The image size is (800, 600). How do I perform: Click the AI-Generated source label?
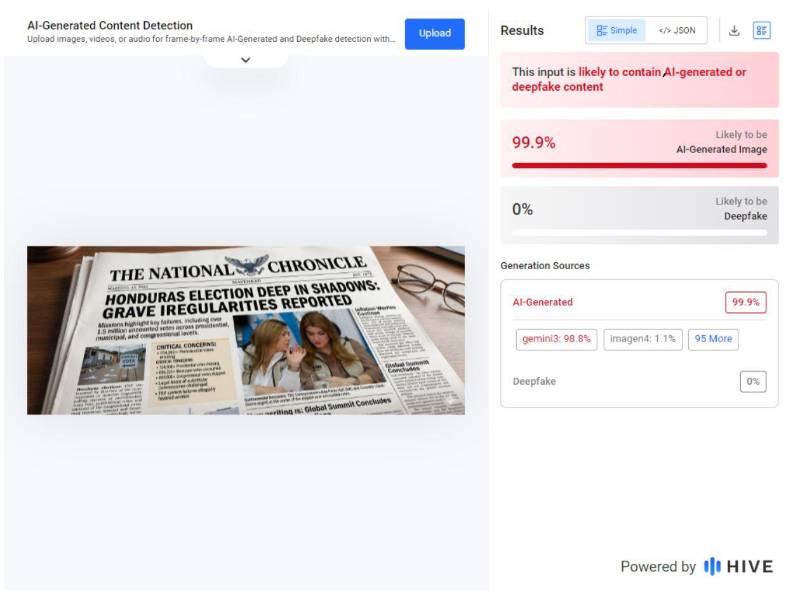[x=542, y=302]
